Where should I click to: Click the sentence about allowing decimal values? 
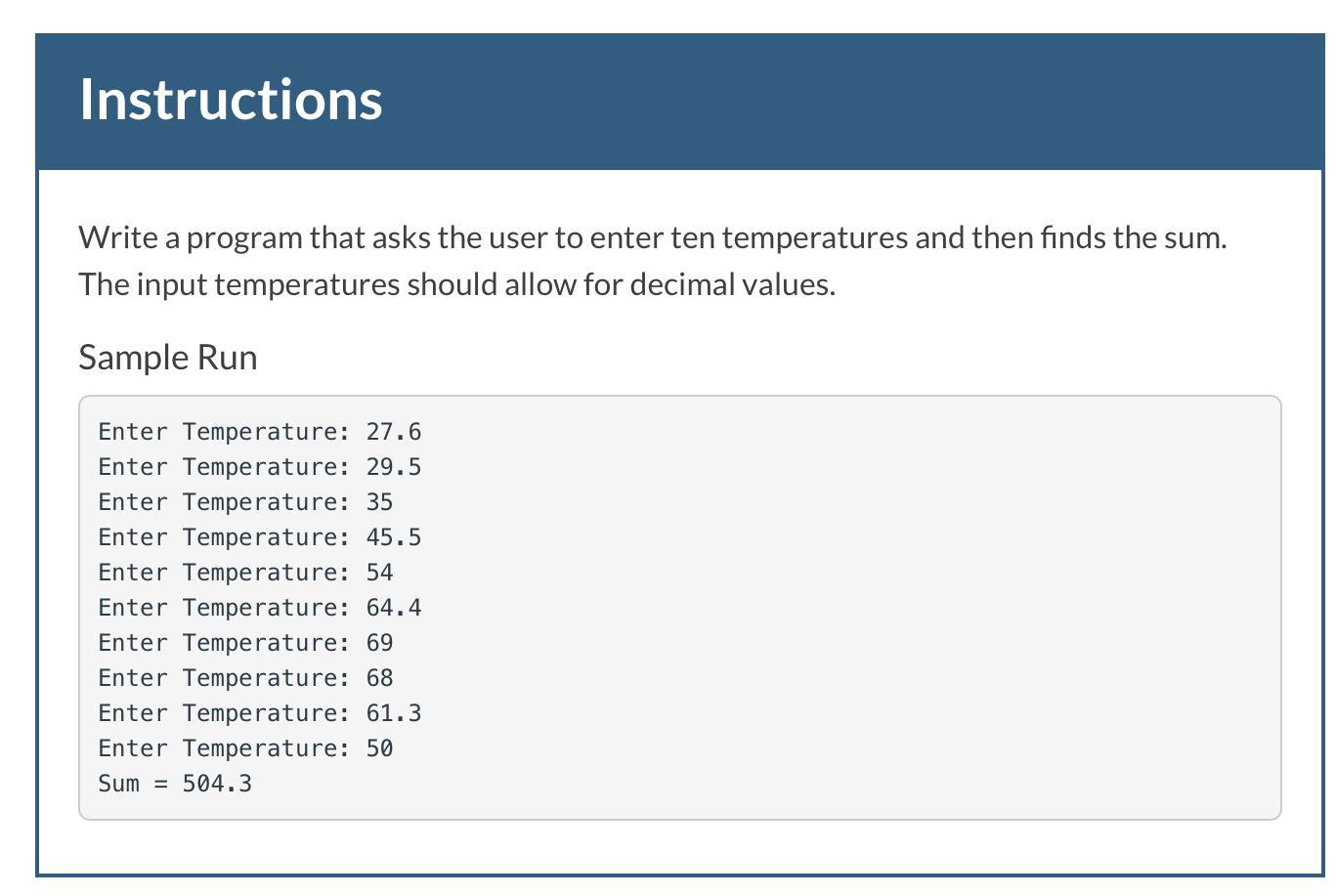click(x=456, y=284)
